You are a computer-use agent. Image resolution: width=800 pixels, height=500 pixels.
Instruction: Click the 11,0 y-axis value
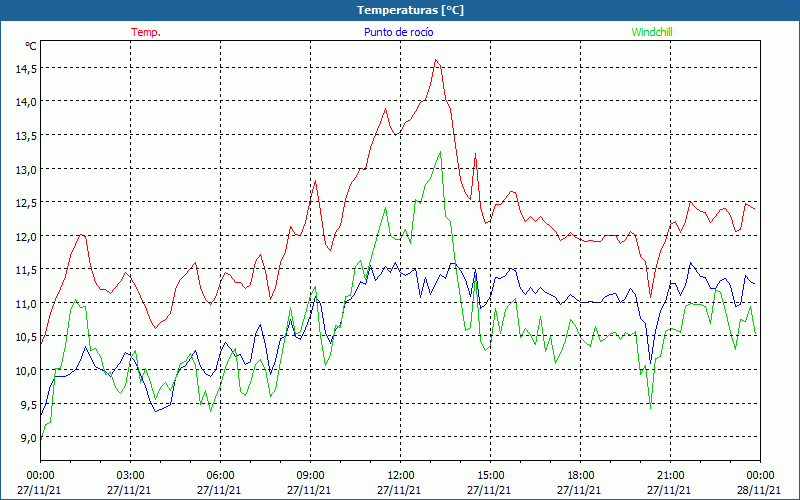coord(26,304)
